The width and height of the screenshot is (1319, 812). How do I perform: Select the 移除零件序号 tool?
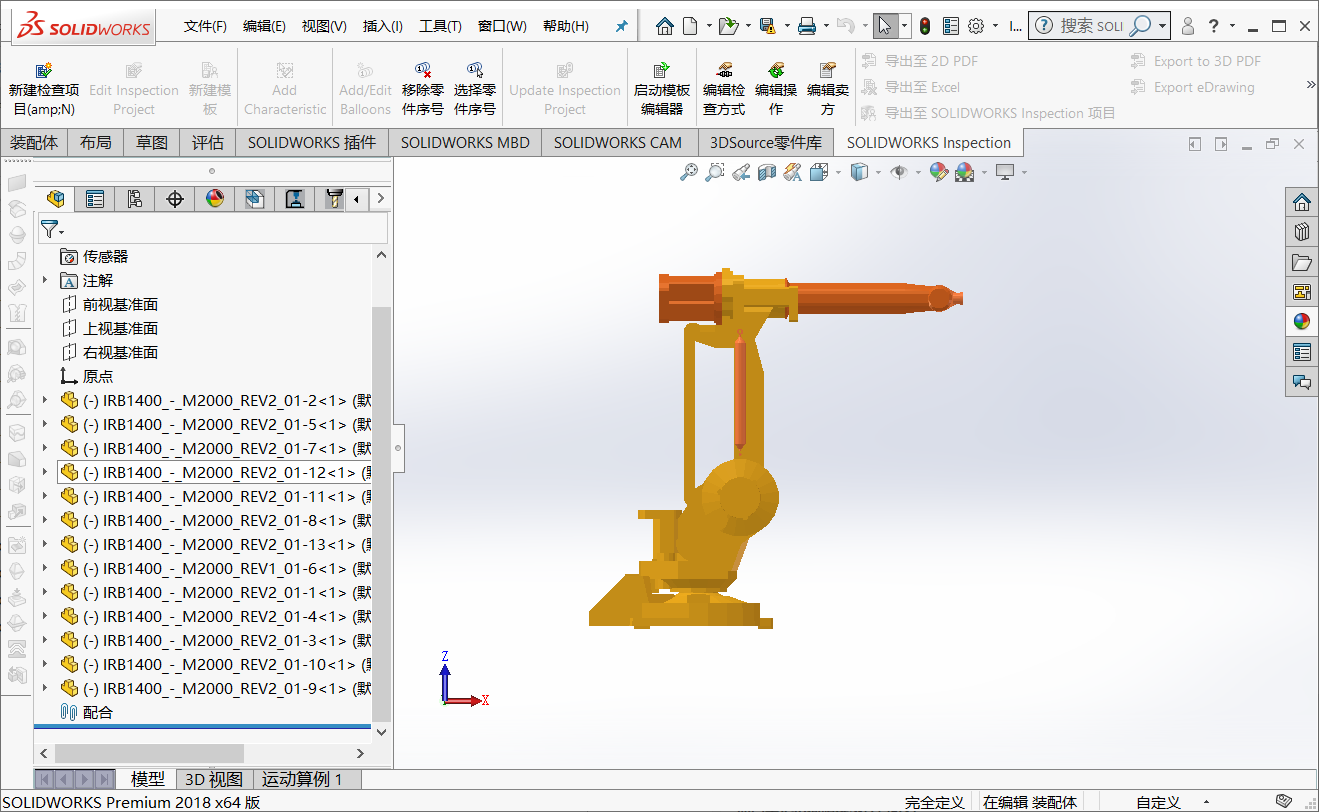pos(424,87)
